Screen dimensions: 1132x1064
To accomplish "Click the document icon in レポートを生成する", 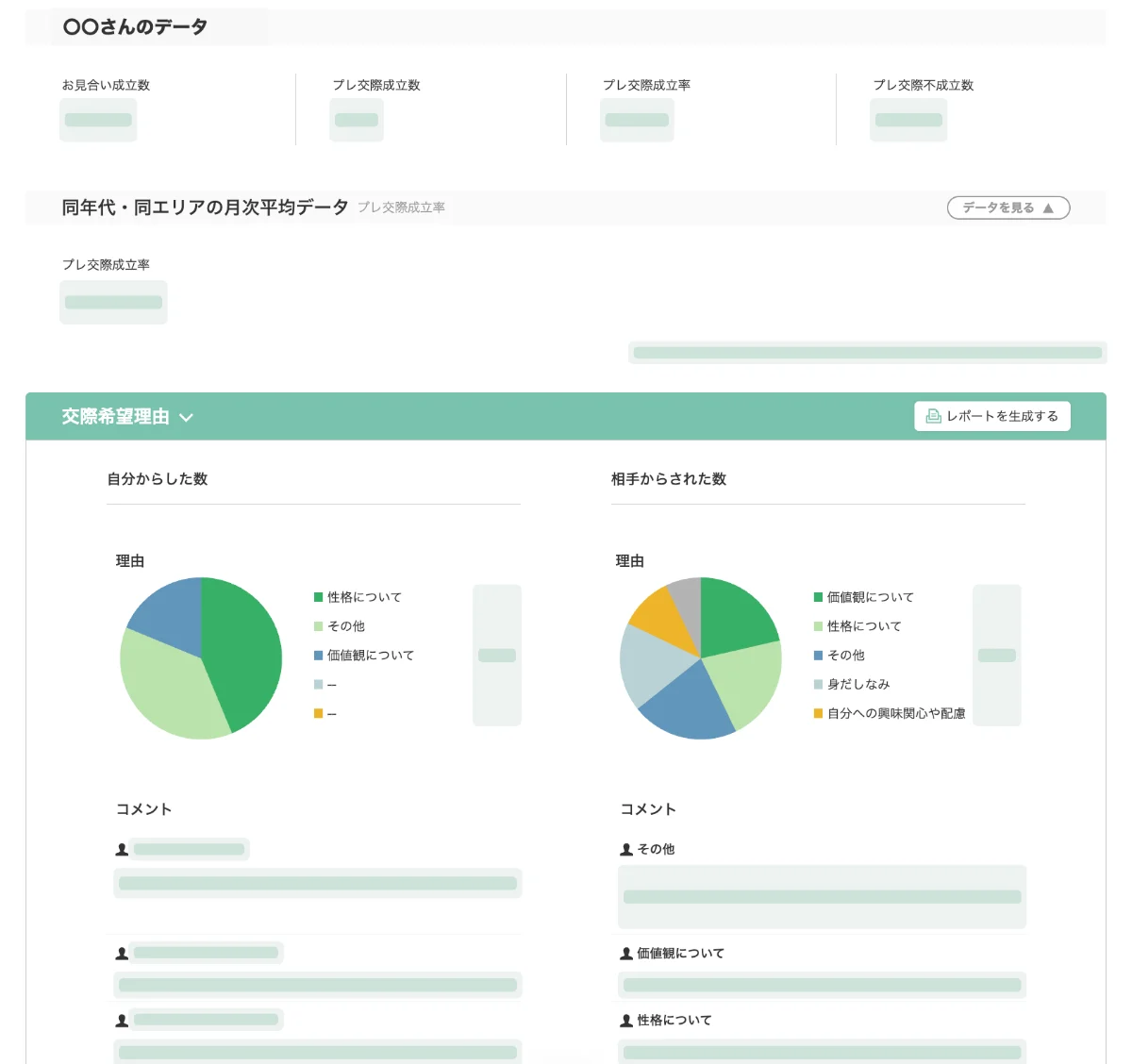I will pyautogui.click(x=933, y=416).
